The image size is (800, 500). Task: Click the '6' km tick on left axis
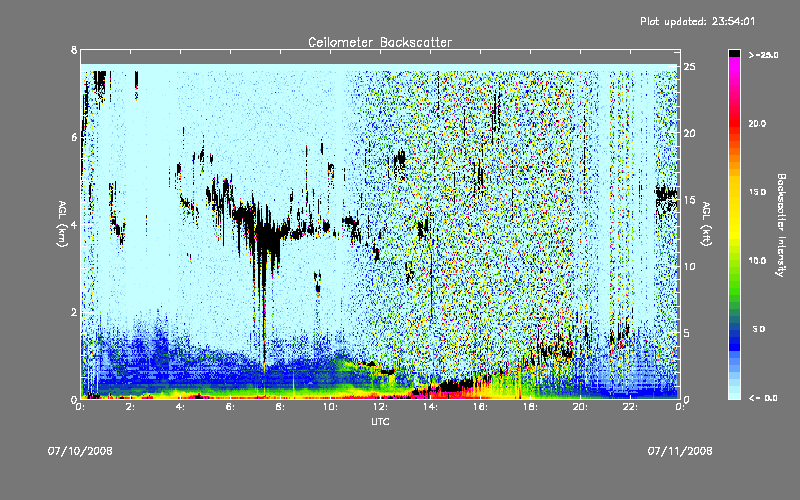tap(74, 137)
